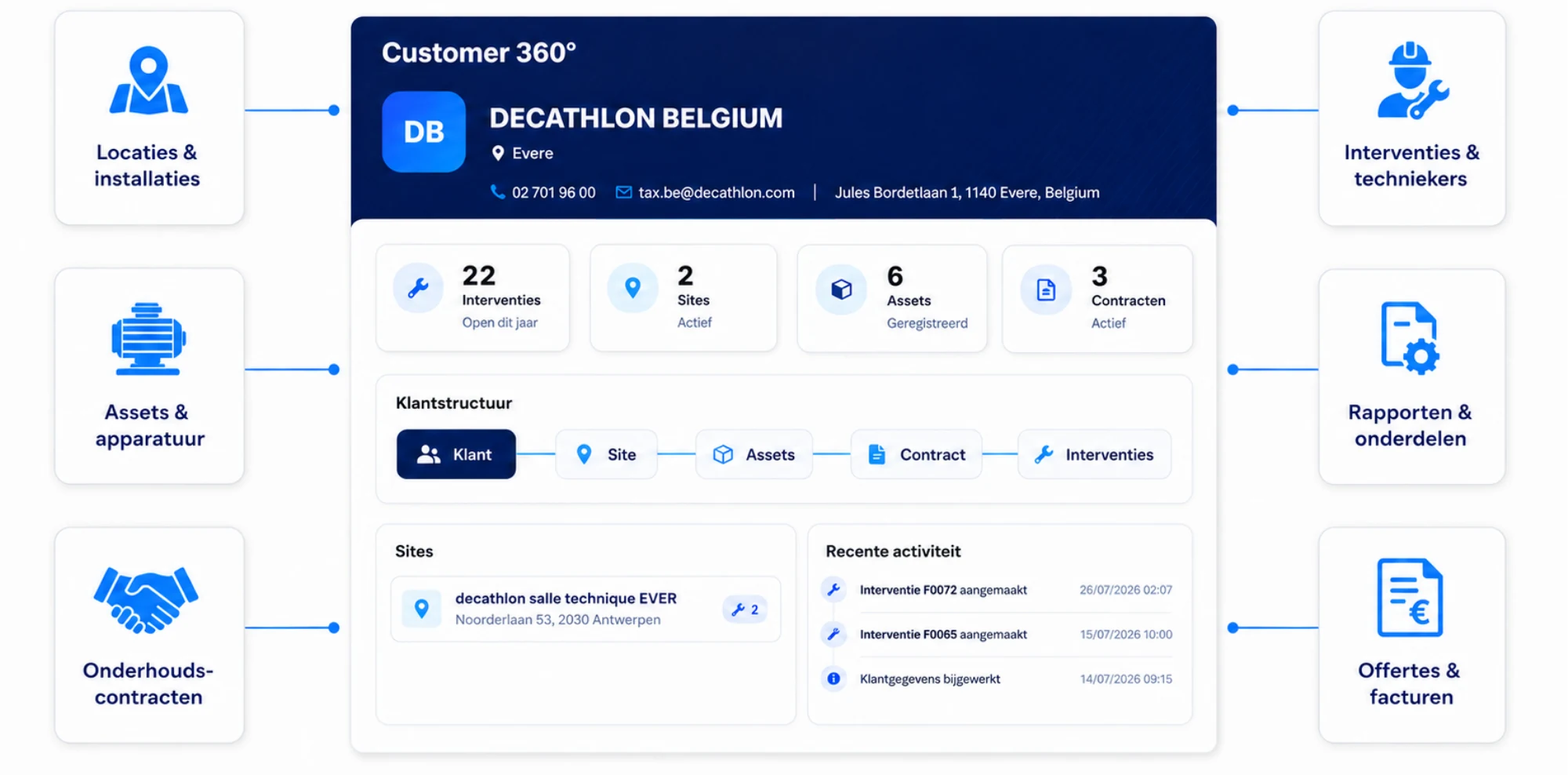Click the address Noorderlaan 53, 2030 Antwerpen

tap(558, 620)
